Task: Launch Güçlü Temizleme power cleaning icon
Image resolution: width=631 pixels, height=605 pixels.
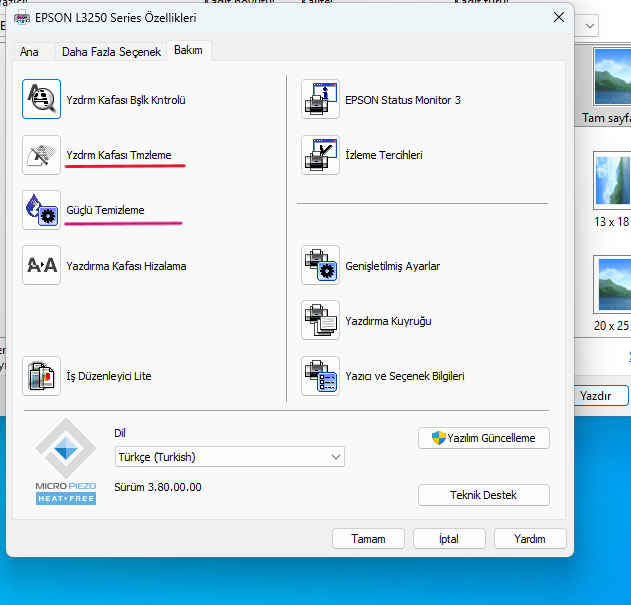Action: (x=41, y=210)
